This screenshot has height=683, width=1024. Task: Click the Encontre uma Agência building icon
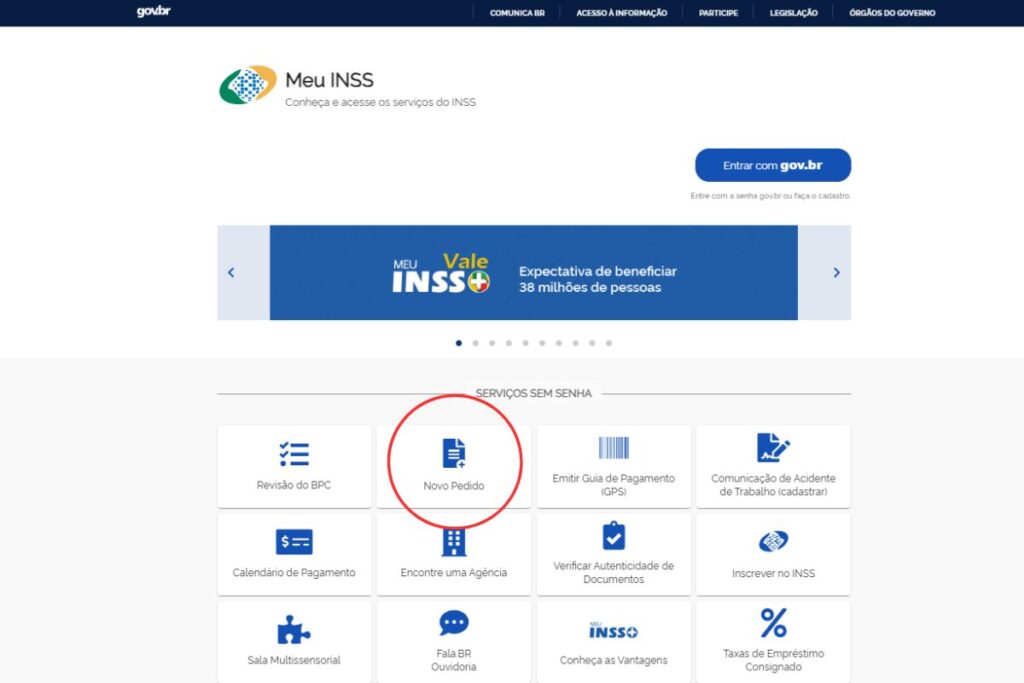(x=454, y=542)
